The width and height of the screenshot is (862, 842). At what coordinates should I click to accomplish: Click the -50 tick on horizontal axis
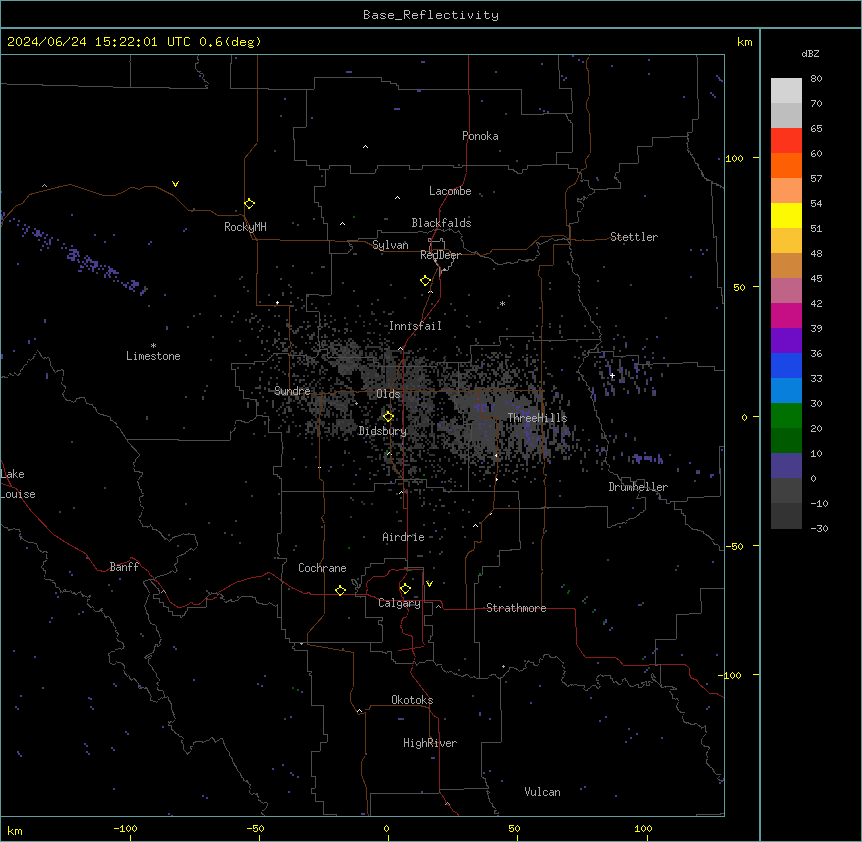pos(255,828)
